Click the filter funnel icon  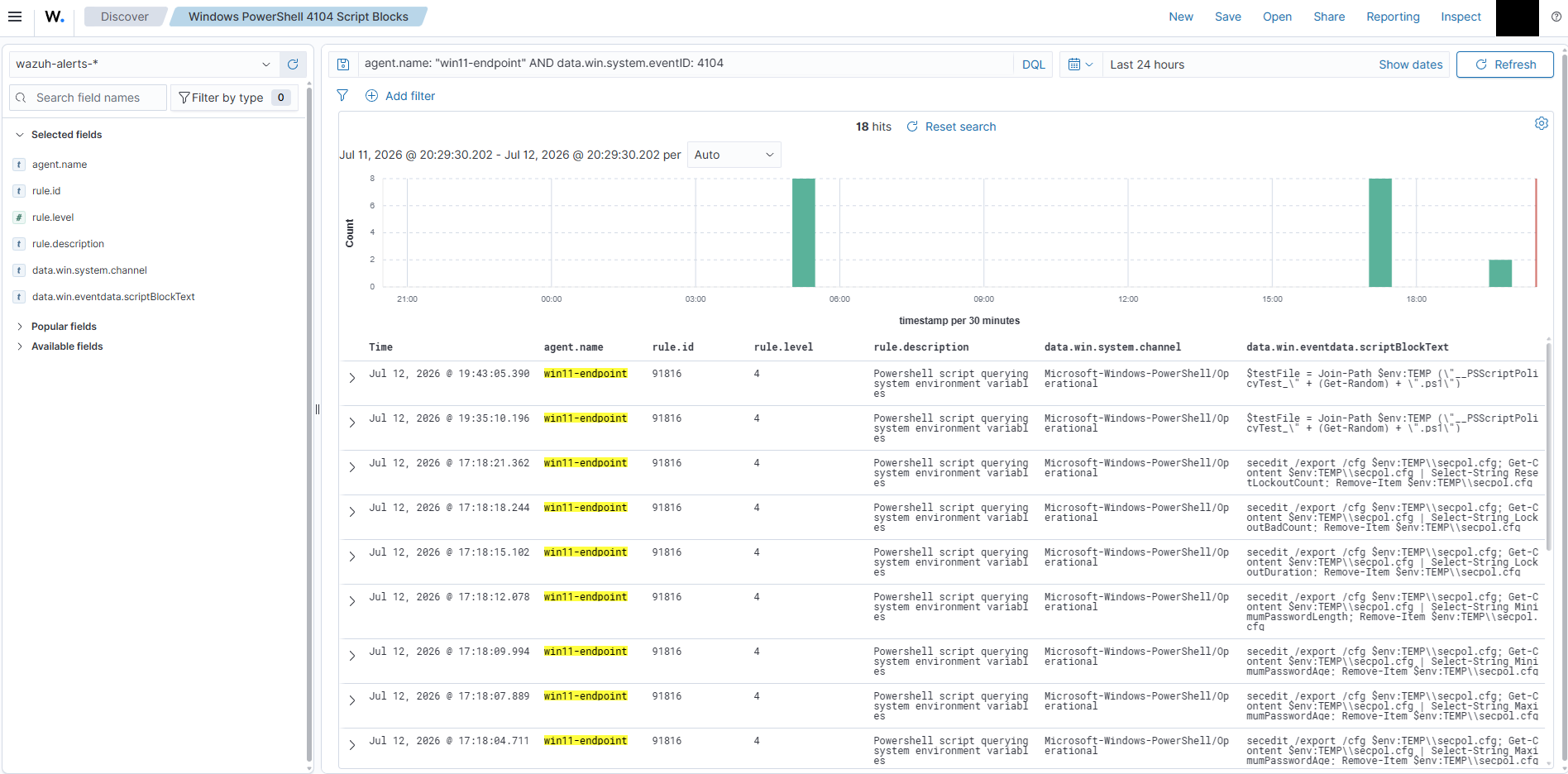[x=342, y=96]
